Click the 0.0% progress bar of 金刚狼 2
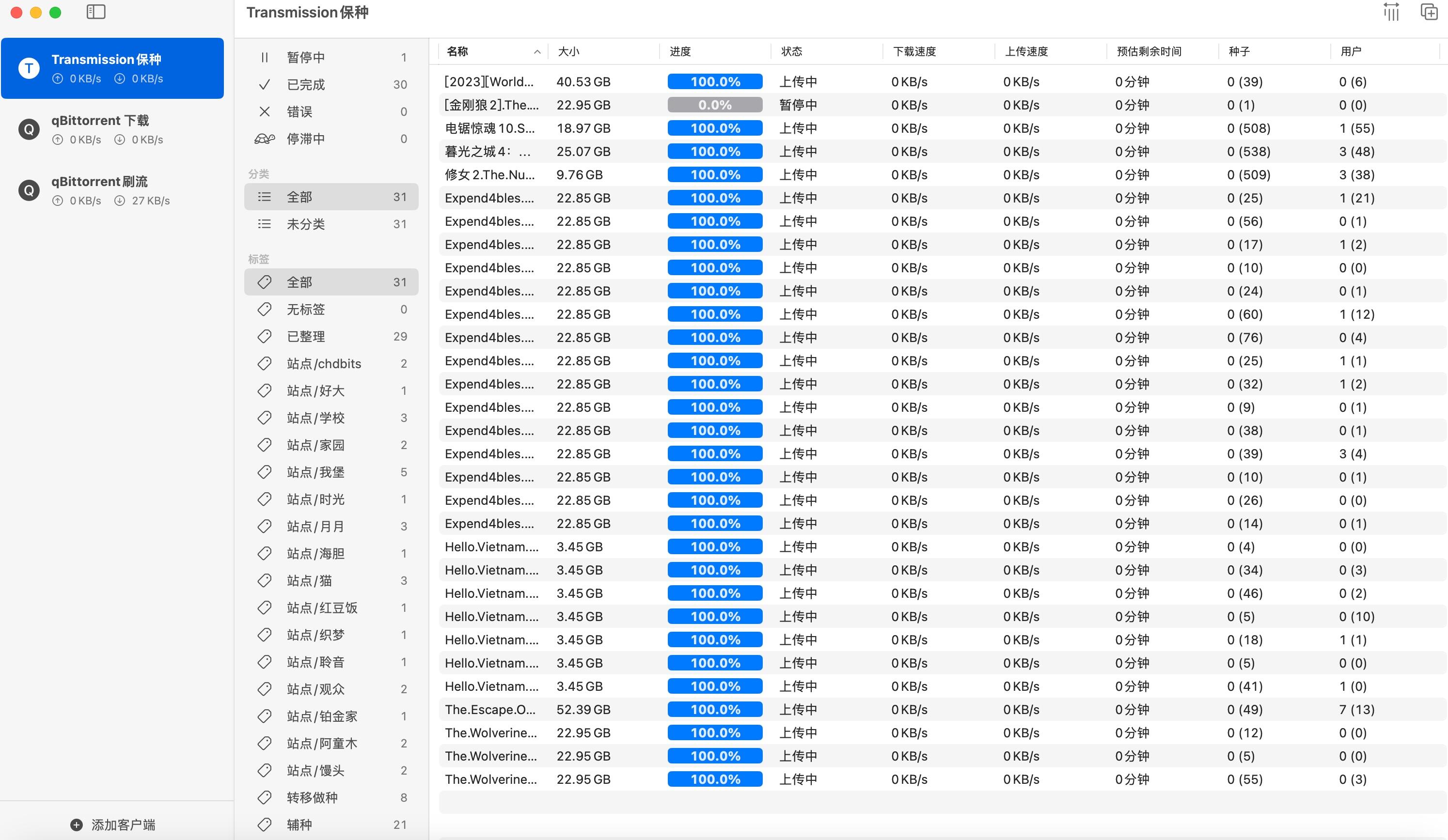Screen dimensions: 1448x840 click(x=715, y=105)
